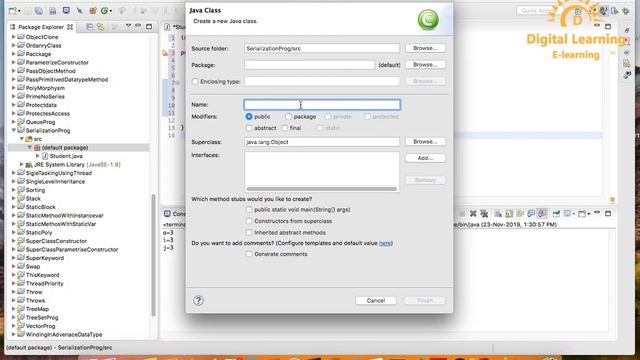Screen dimensions: 640x360
Task: Click the New wizard icon in toolbar
Action: 13,11
